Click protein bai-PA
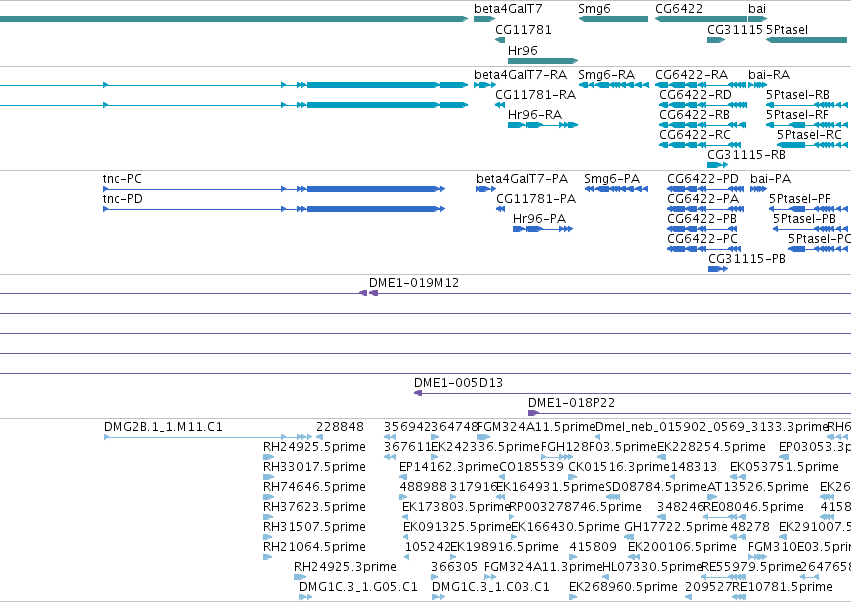This screenshot has width=851, height=602. tap(758, 189)
